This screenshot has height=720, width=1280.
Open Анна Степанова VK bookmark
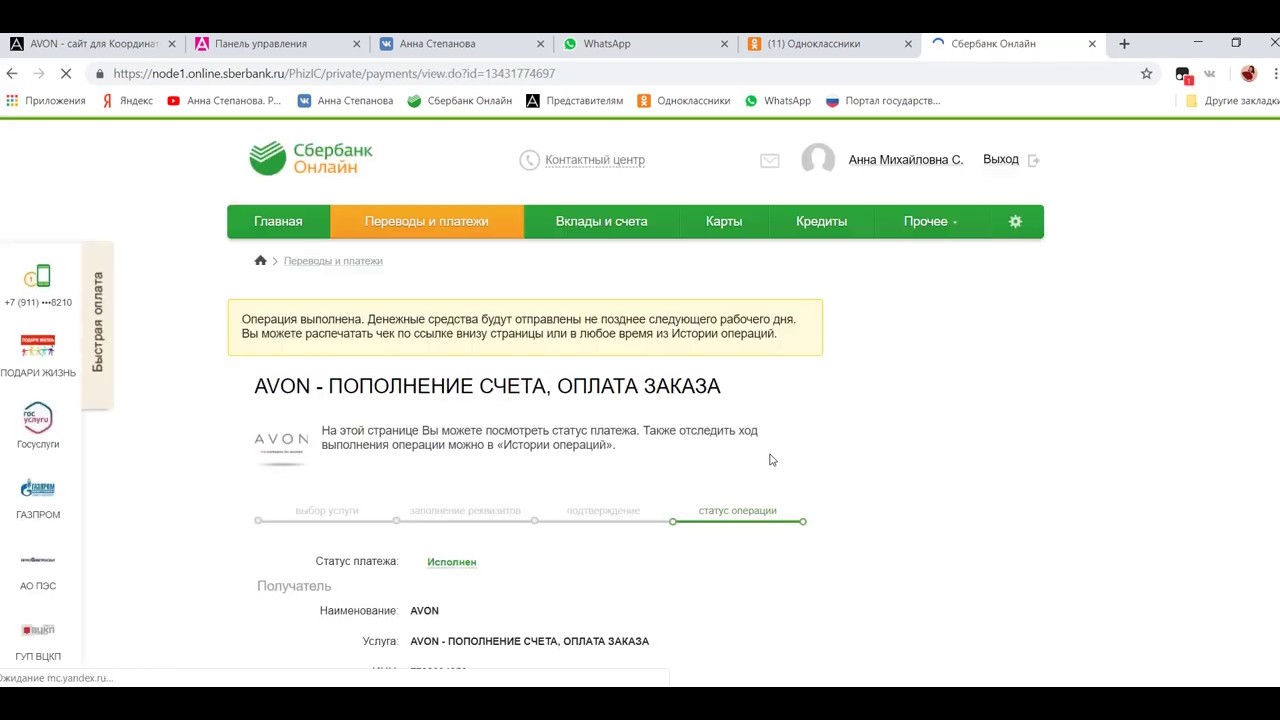click(x=345, y=101)
